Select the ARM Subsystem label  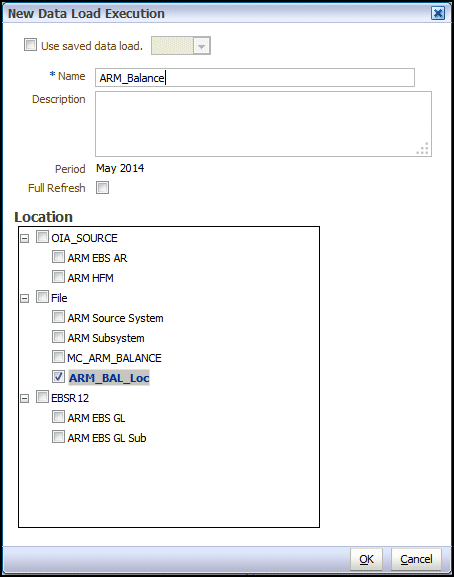106,338
